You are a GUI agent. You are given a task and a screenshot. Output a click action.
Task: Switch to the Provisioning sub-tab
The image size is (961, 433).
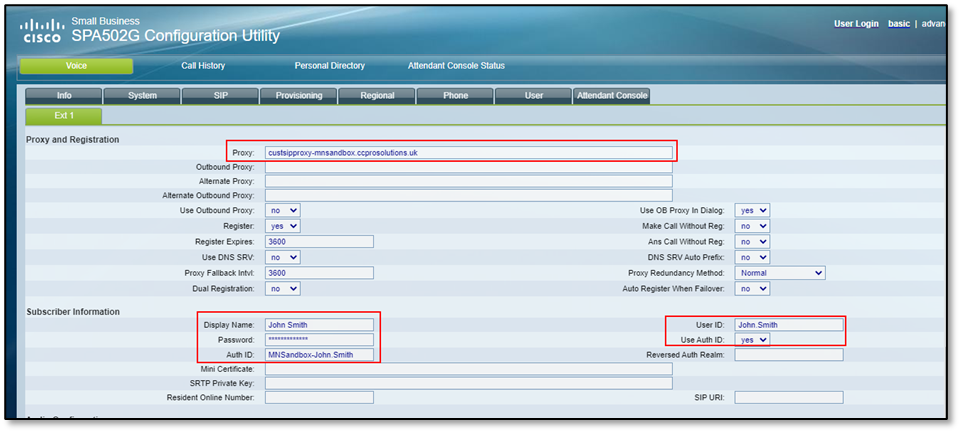299,96
